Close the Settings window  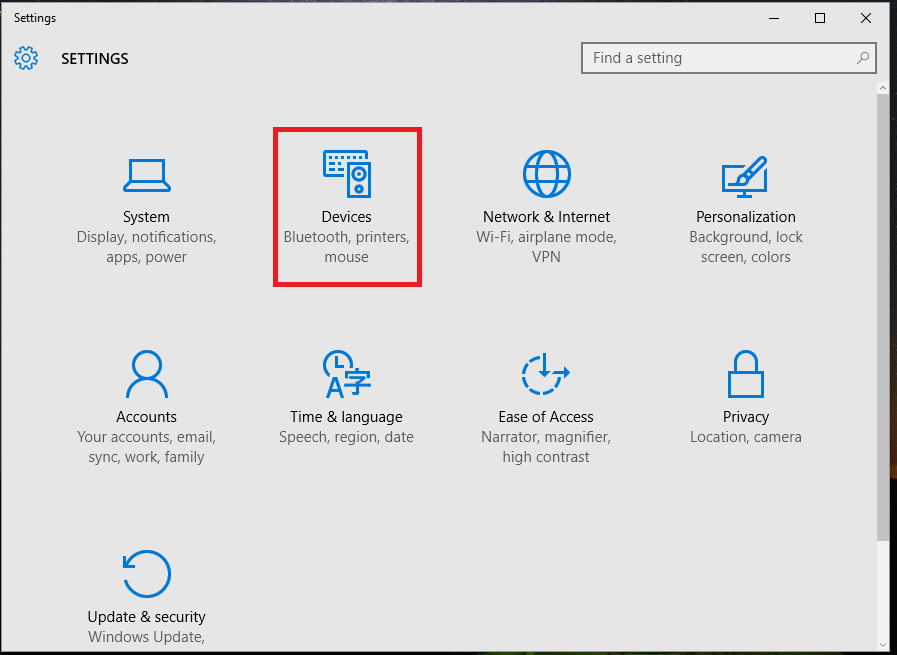[x=866, y=18]
